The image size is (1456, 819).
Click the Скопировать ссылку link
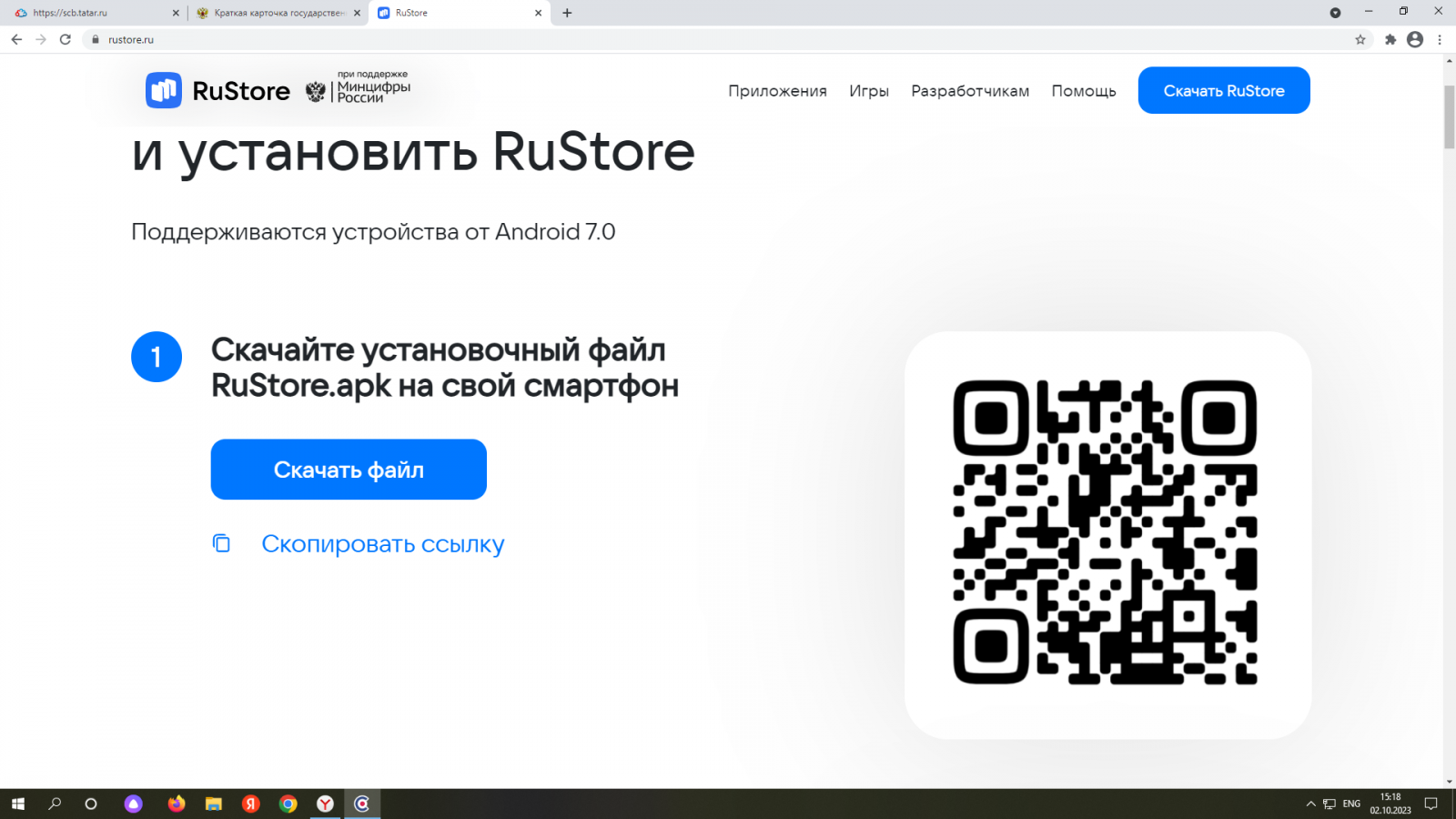382,544
